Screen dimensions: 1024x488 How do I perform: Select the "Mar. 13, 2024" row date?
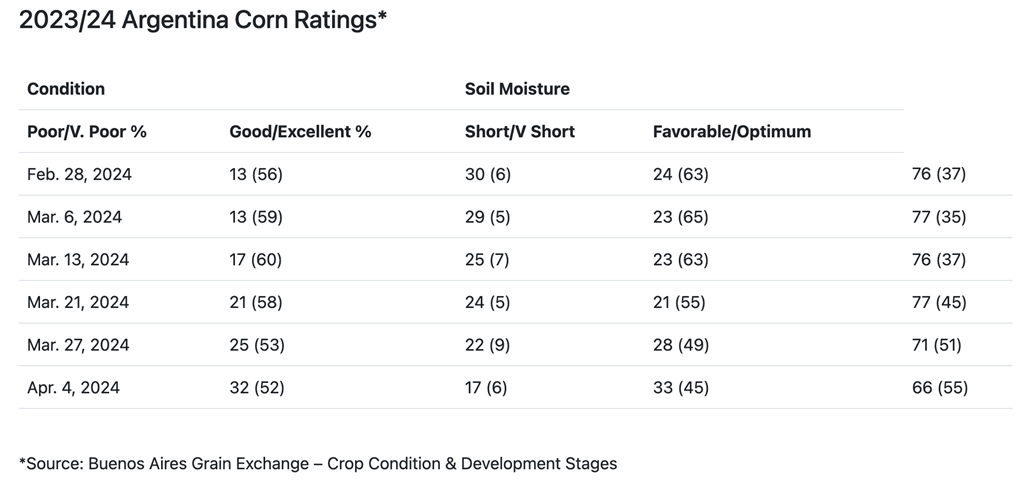78,260
